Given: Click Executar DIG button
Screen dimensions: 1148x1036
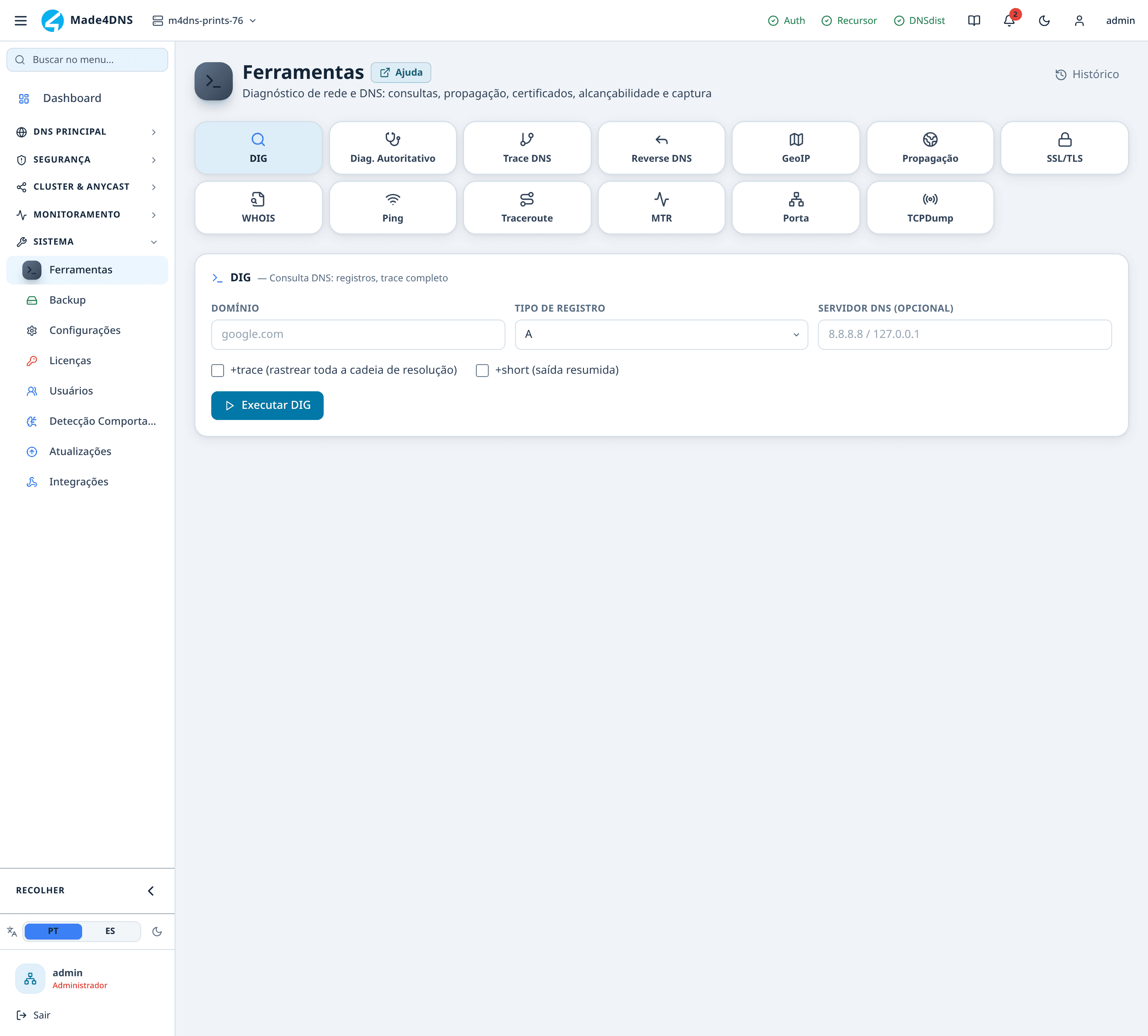Looking at the screenshot, I should coord(267,405).
